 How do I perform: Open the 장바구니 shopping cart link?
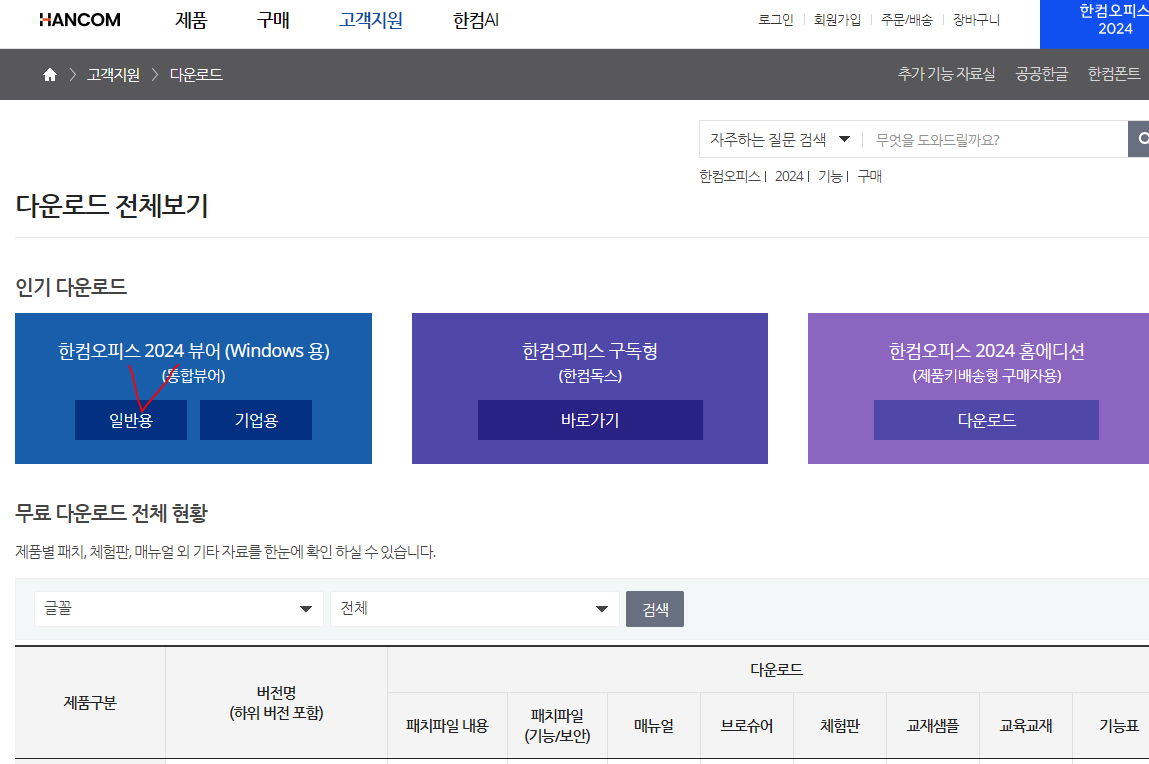[975, 19]
